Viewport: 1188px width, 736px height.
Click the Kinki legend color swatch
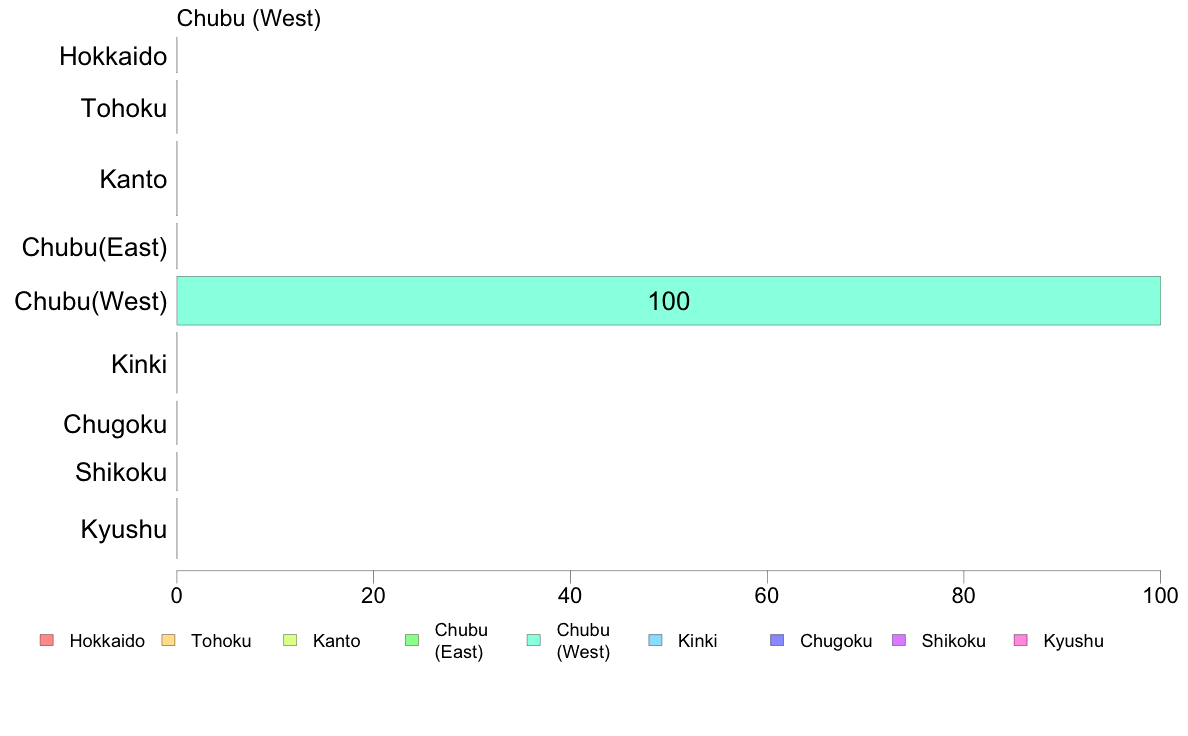tap(655, 640)
